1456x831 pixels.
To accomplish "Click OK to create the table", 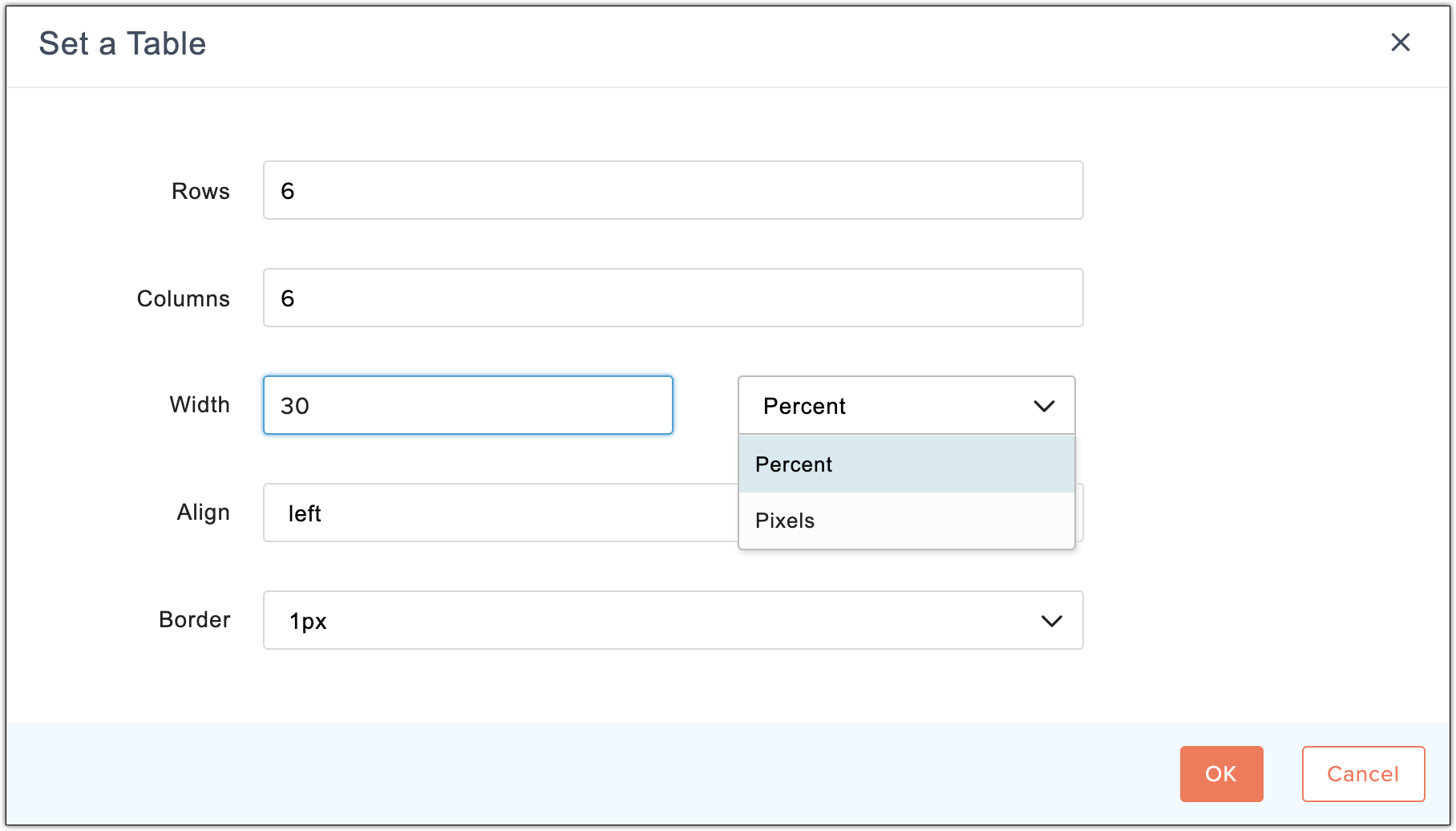I will click(1221, 774).
